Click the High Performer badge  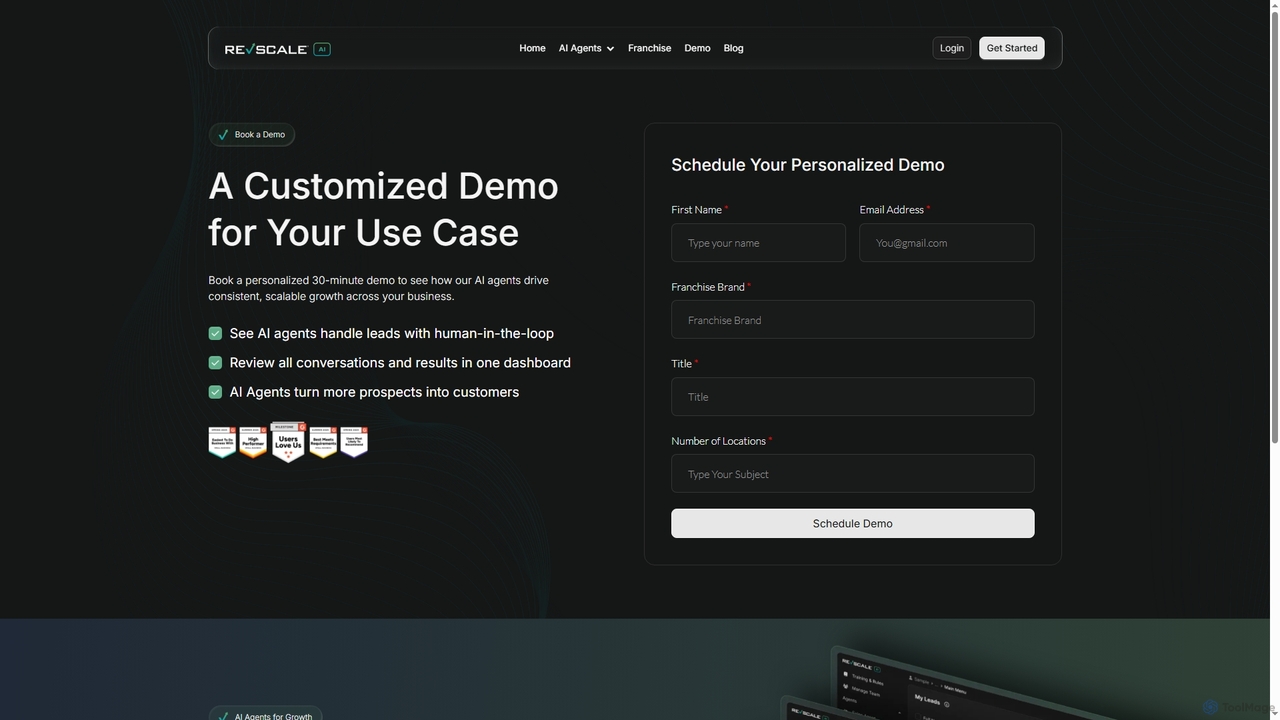pos(253,442)
